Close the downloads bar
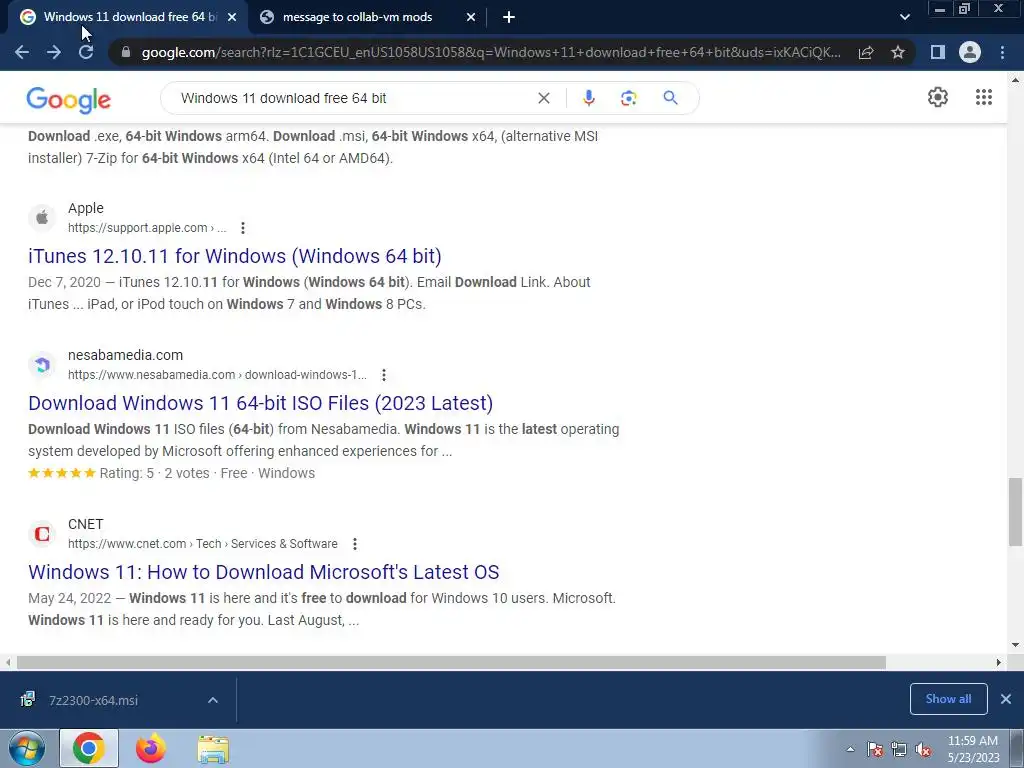The image size is (1024, 768). (1006, 699)
